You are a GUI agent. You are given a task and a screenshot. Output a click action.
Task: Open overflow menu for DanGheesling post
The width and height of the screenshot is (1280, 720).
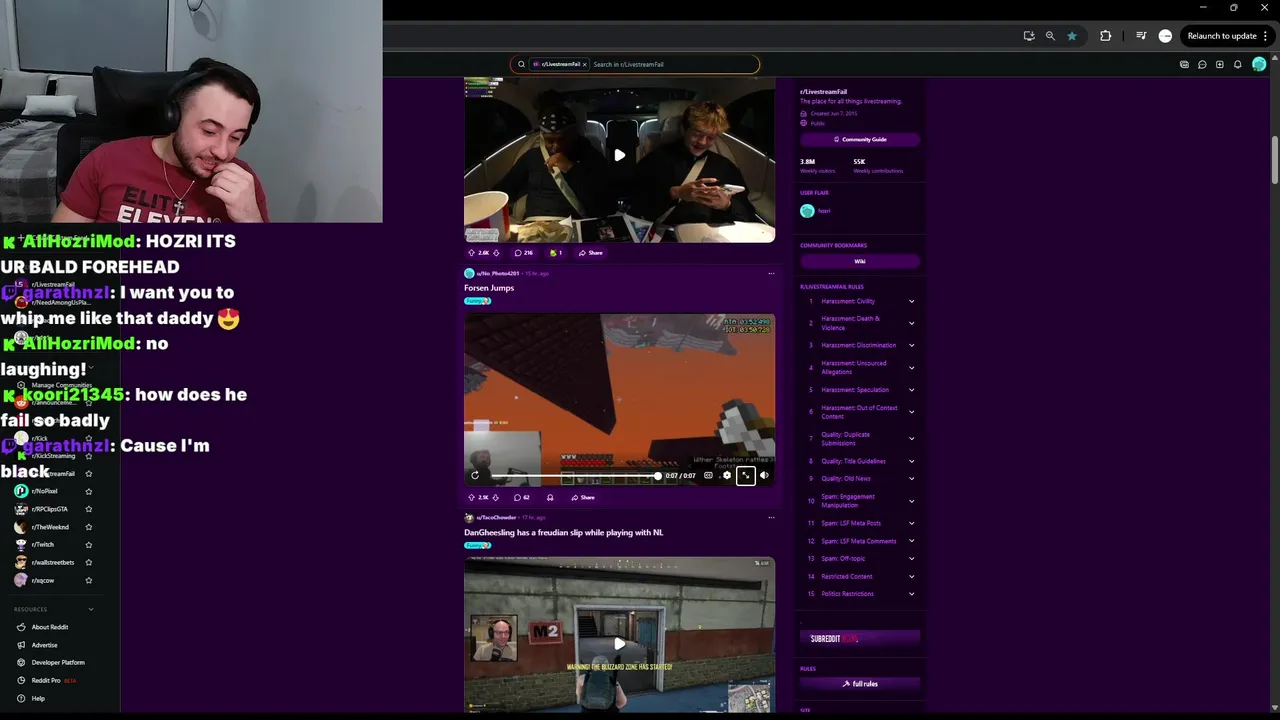[771, 518]
